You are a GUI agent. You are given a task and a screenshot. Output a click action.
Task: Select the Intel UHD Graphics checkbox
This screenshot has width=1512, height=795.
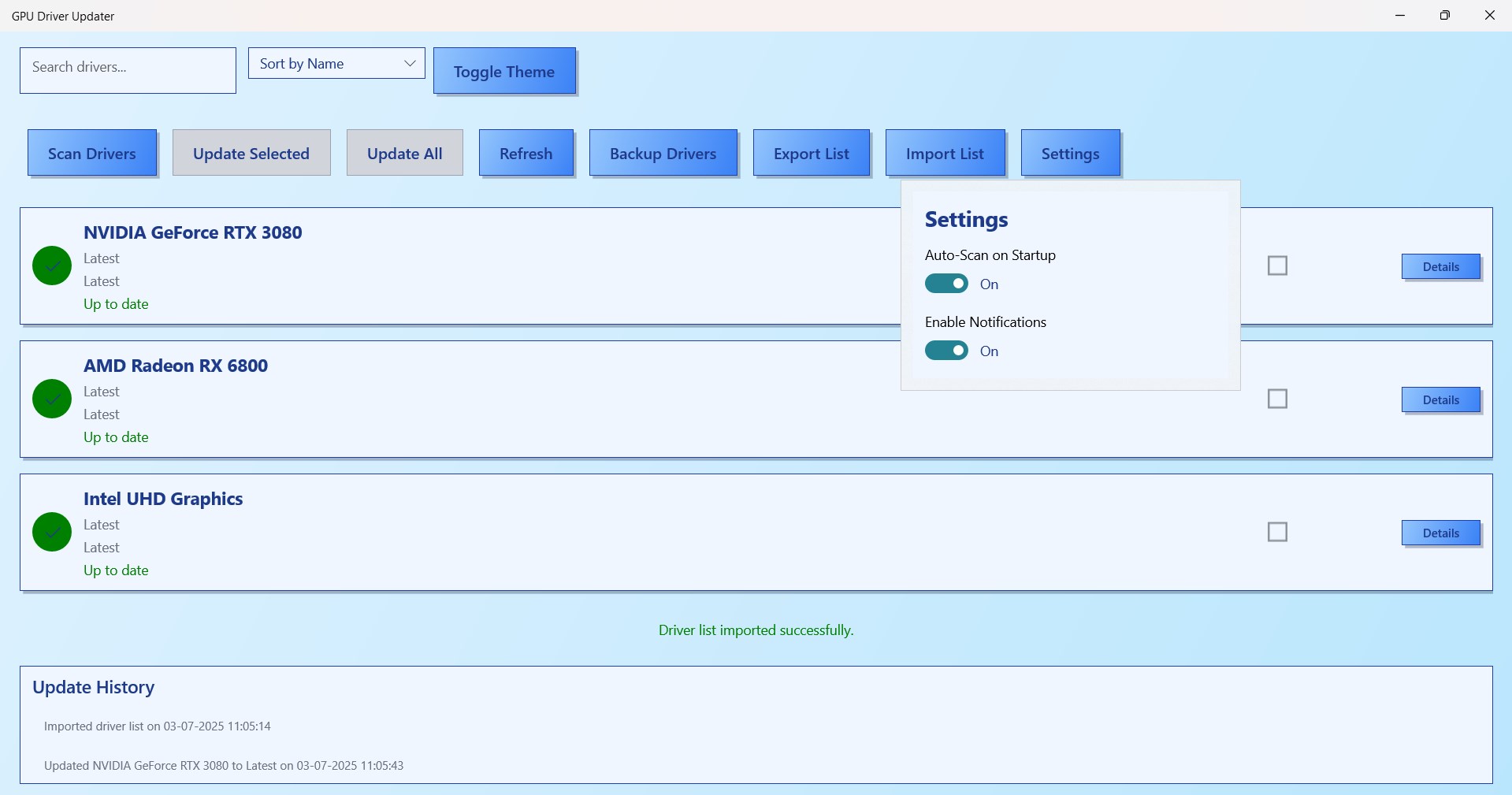[1277, 532]
